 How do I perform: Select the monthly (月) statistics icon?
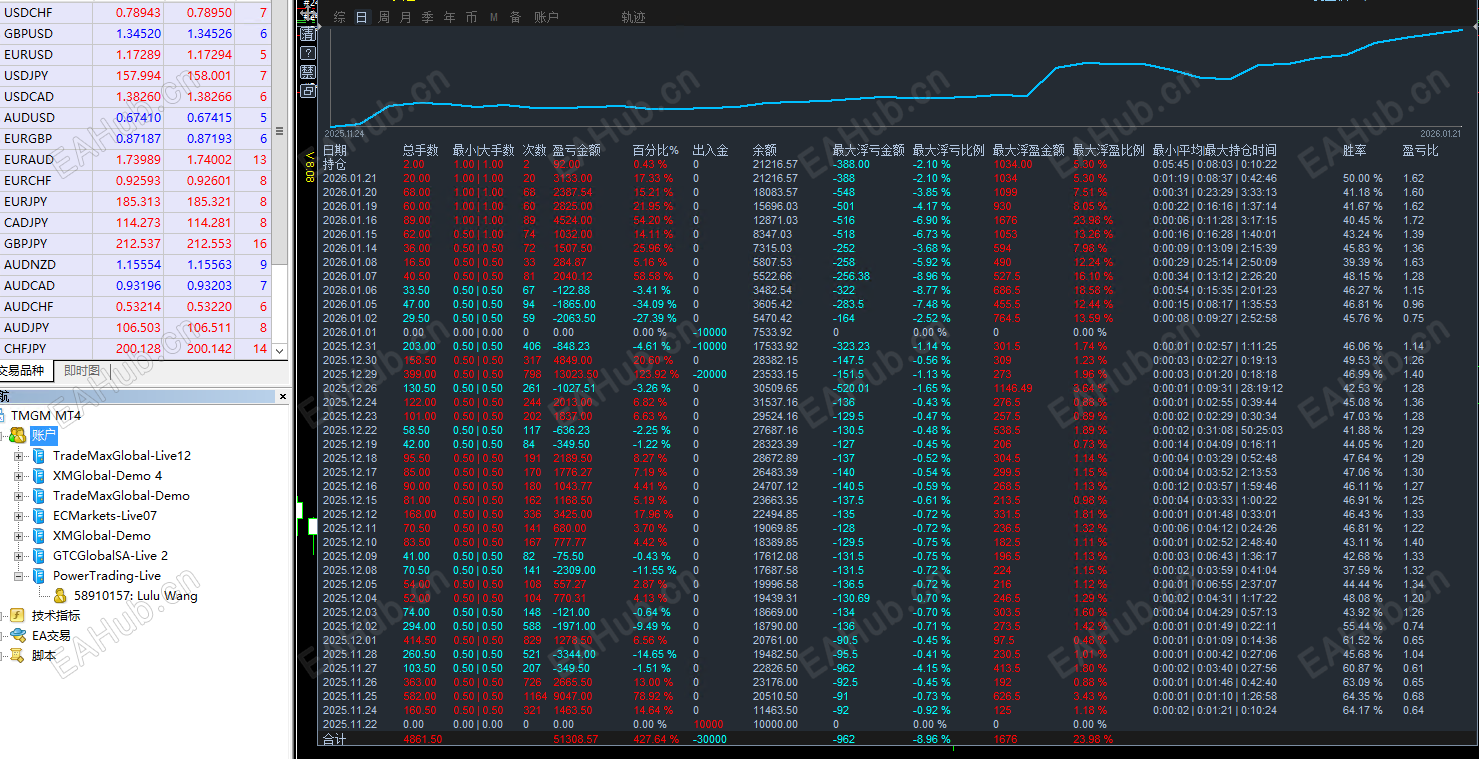click(405, 16)
